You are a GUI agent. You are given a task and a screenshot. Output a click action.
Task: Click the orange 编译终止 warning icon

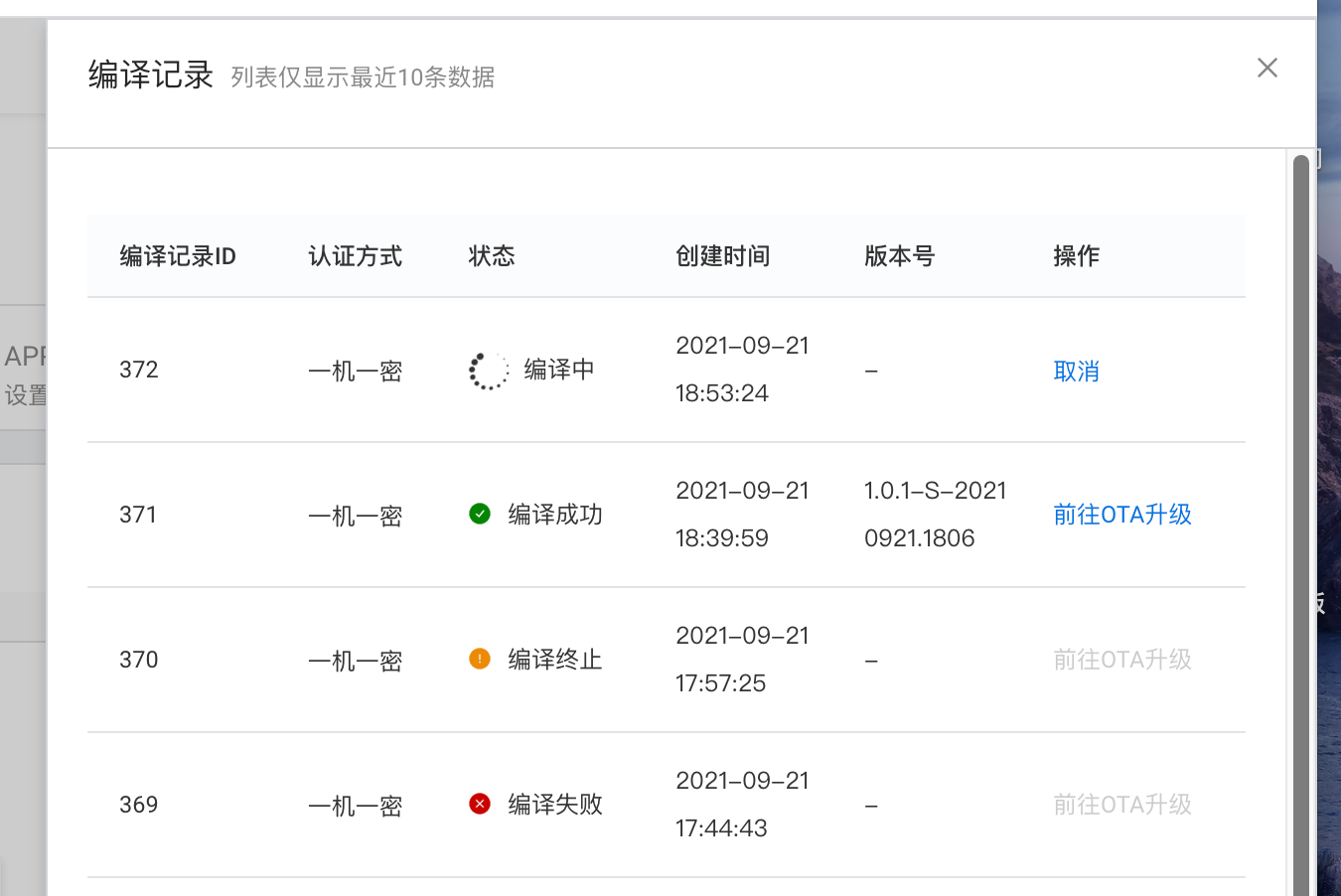click(x=480, y=659)
